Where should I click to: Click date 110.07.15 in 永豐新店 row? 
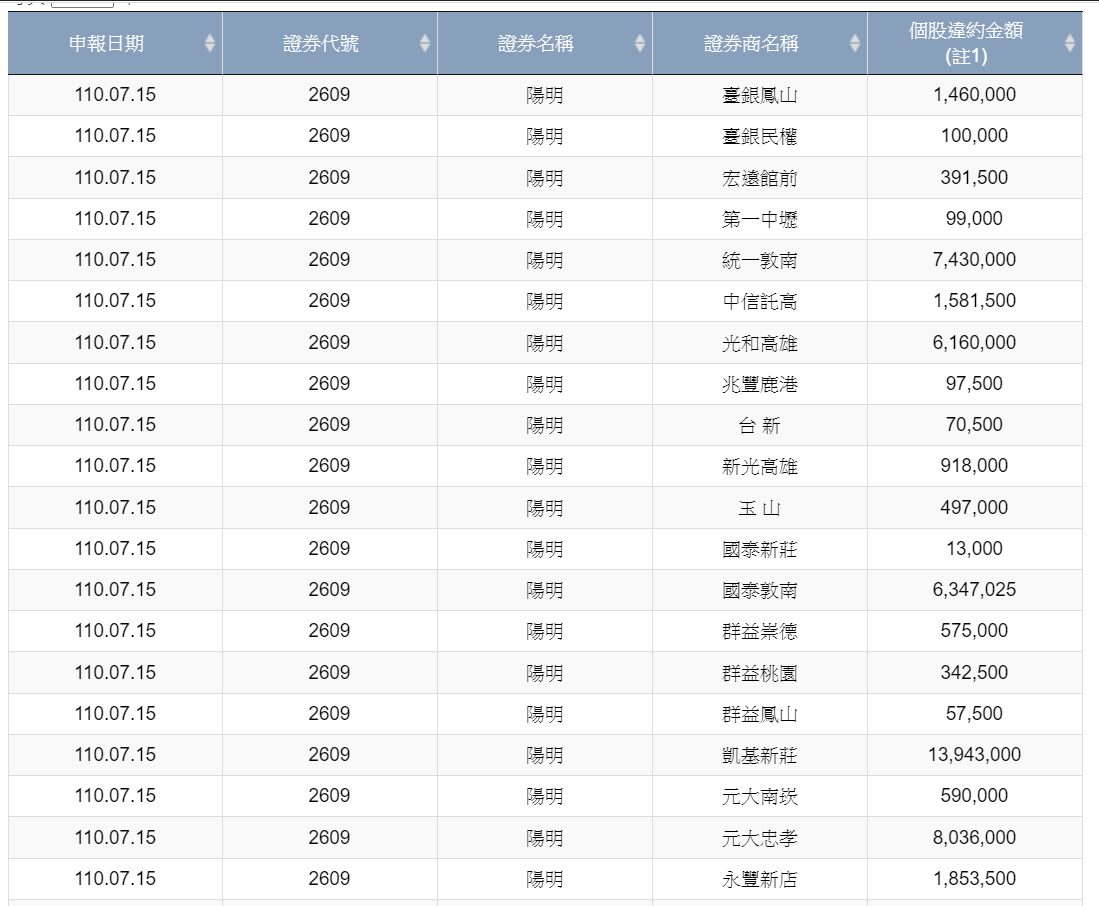pos(115,878)
